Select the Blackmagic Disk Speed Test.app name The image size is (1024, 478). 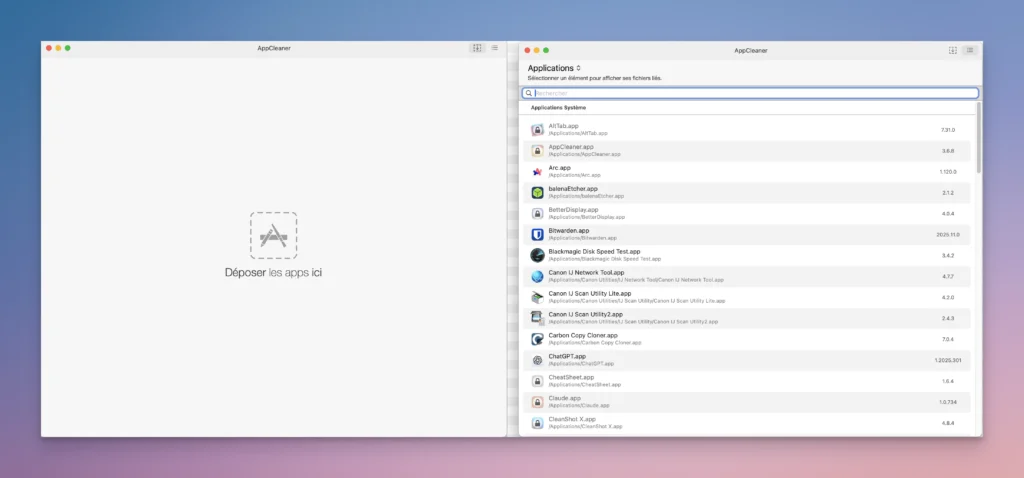click(594, 251)
